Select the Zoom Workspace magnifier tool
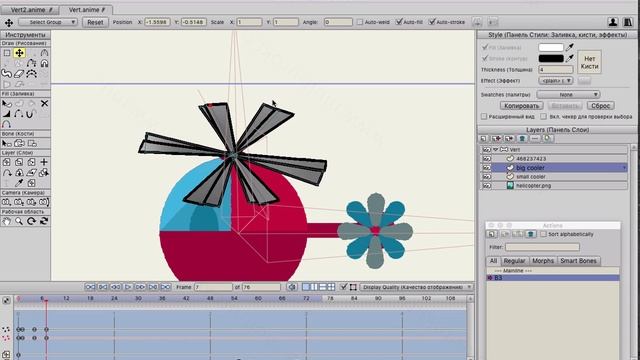The width and height of the screenshot is (640, 360). coord(19,221)
